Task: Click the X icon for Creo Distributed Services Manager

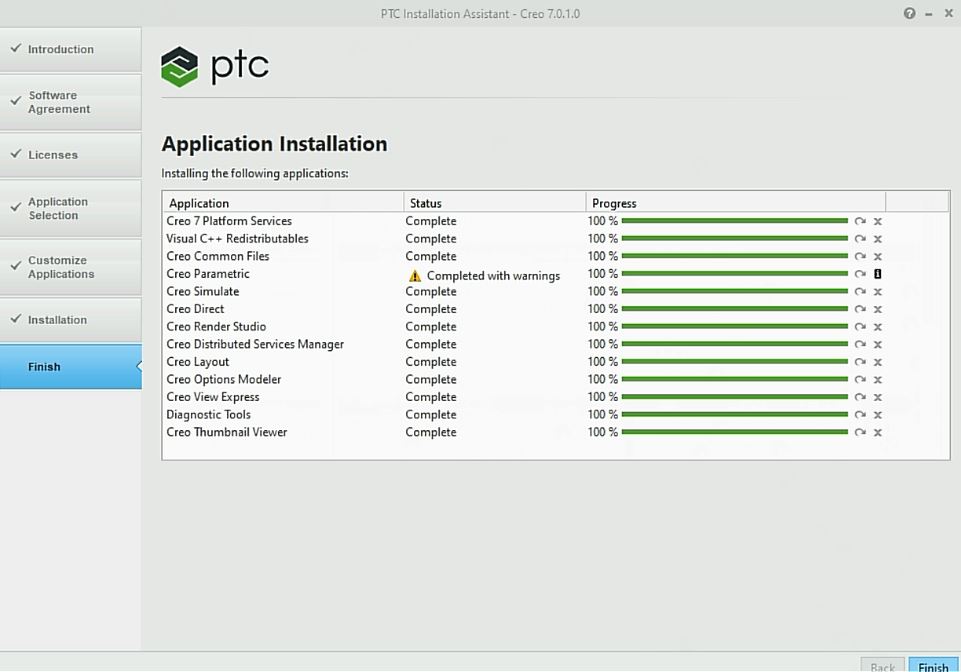Action: [878, 345]
